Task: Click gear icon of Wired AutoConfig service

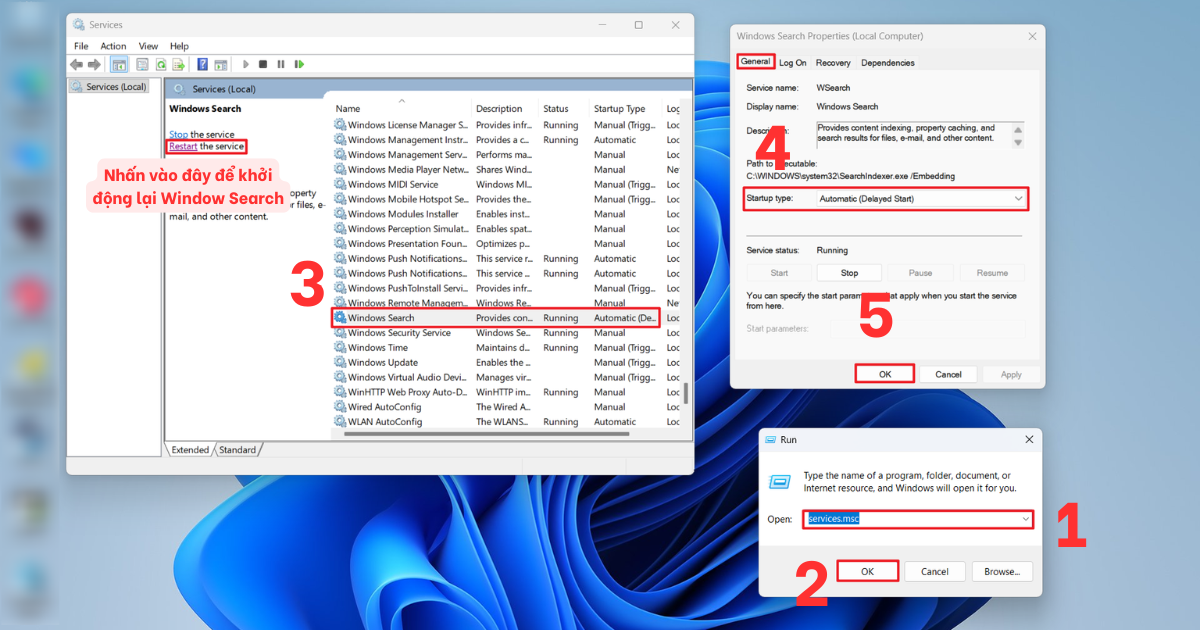Action: click(340, 407)
